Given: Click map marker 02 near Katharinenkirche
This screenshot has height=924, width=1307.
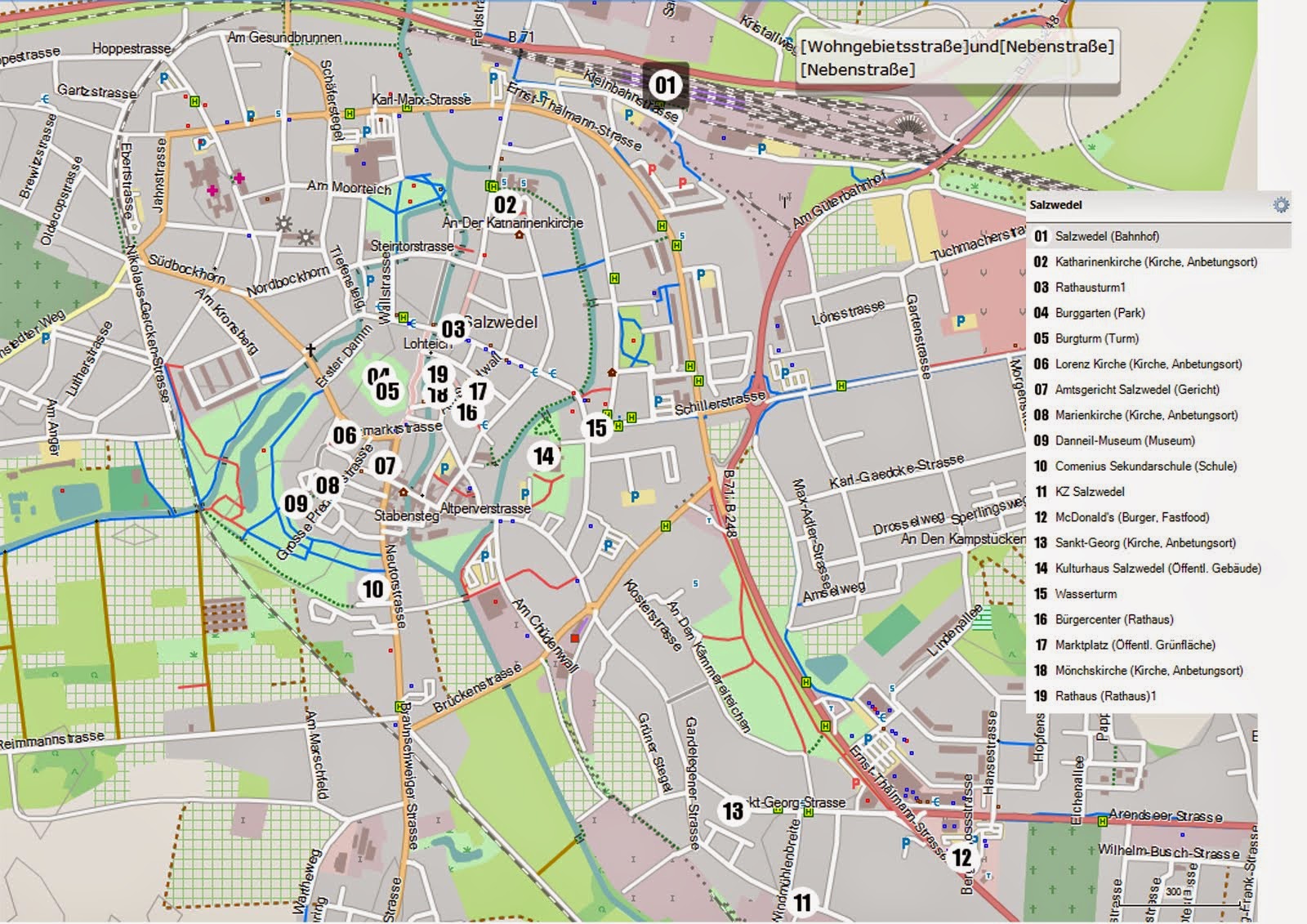Looking at the screenshot, I should [x=506, y=205].
